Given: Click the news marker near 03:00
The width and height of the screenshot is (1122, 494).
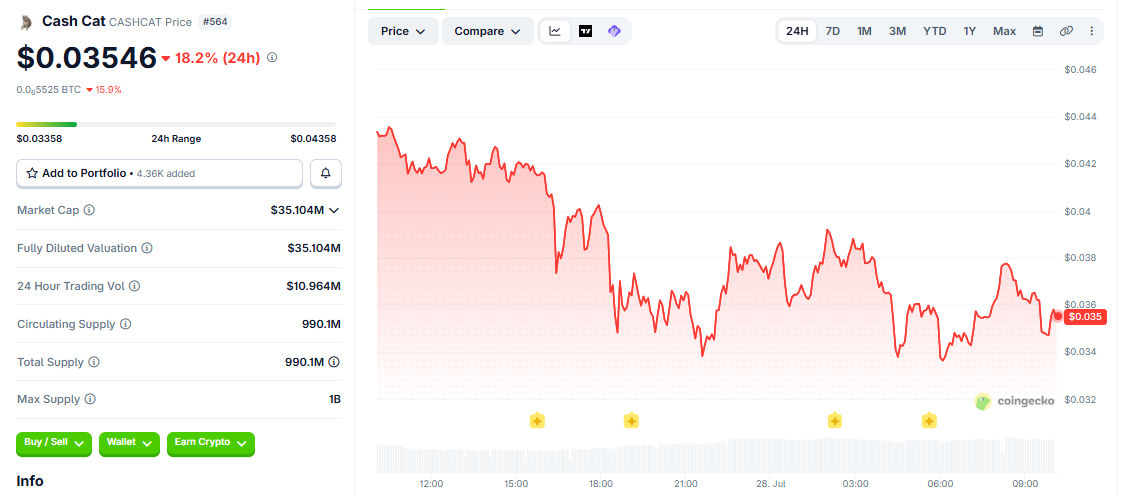Looking at the screenshot, I should pyautogui.click(x=834, y=420).
